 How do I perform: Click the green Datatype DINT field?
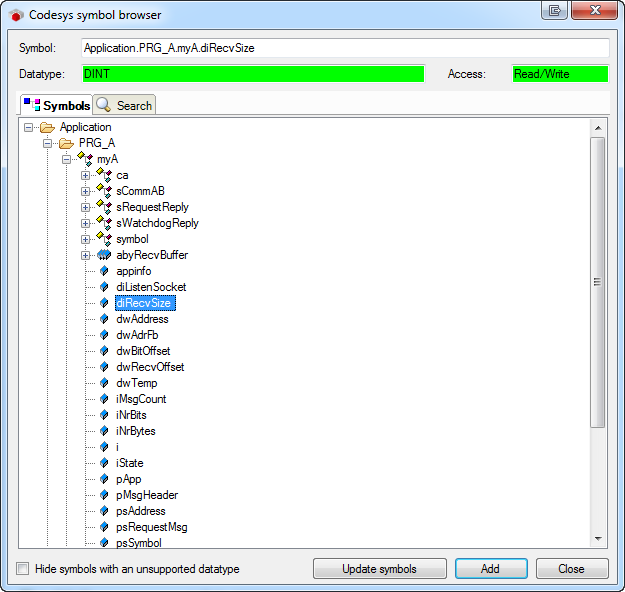(x=254, y=74)
